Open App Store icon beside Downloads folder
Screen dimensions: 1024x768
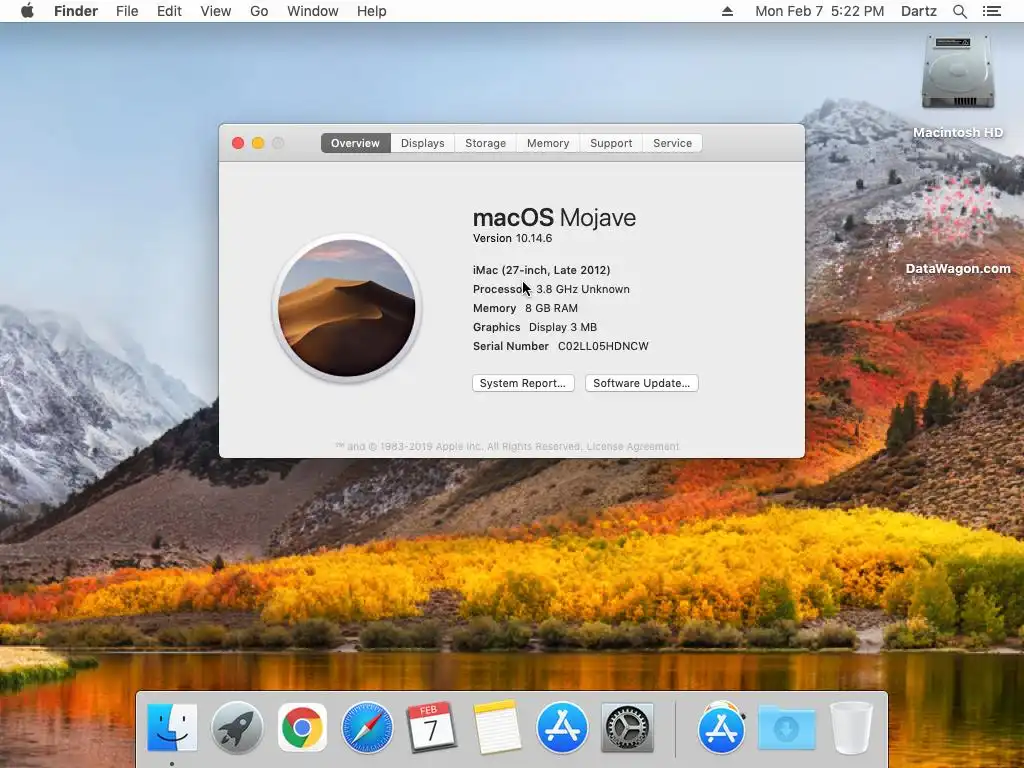(721, 727)
